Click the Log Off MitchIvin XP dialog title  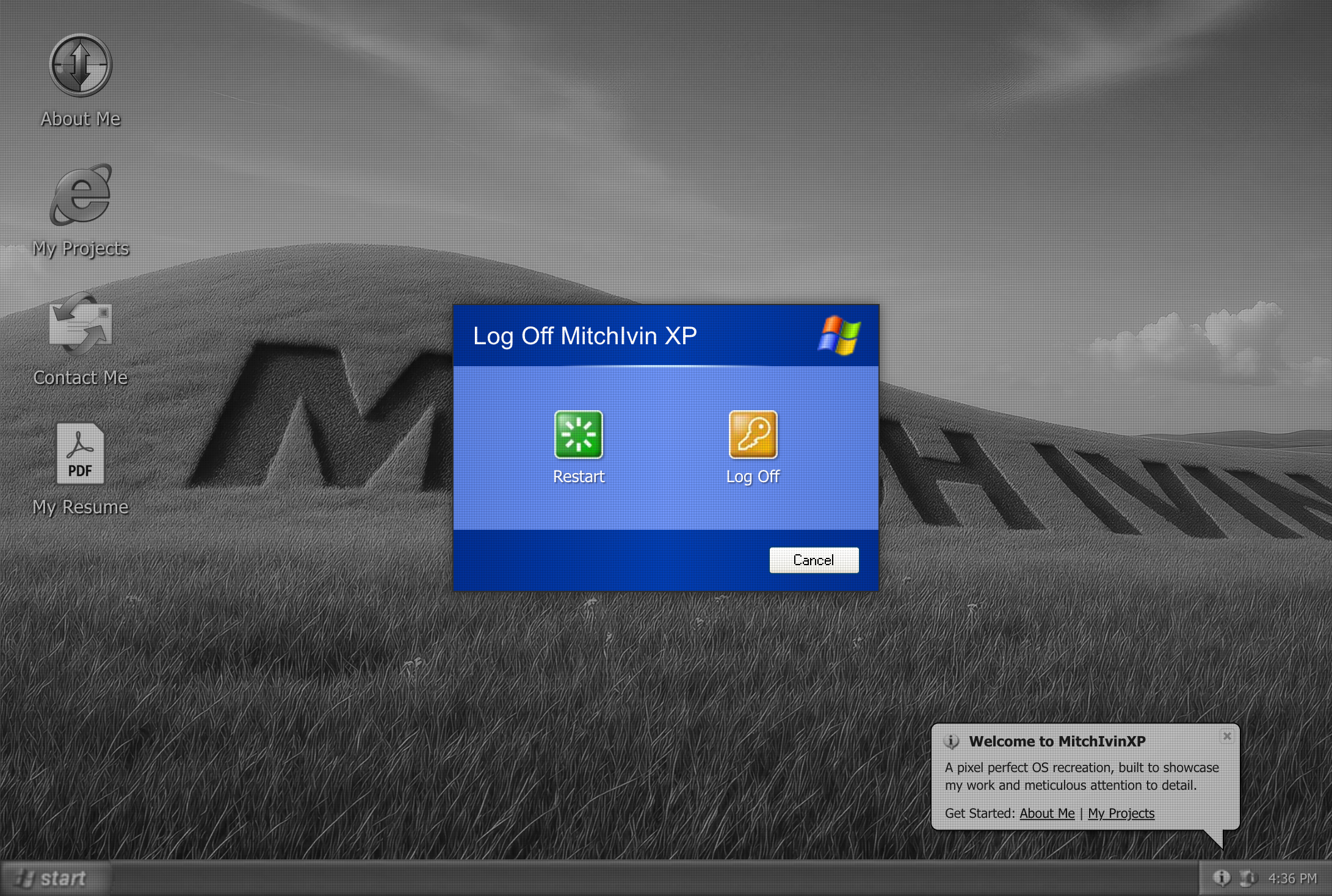(x=585, y=336)
